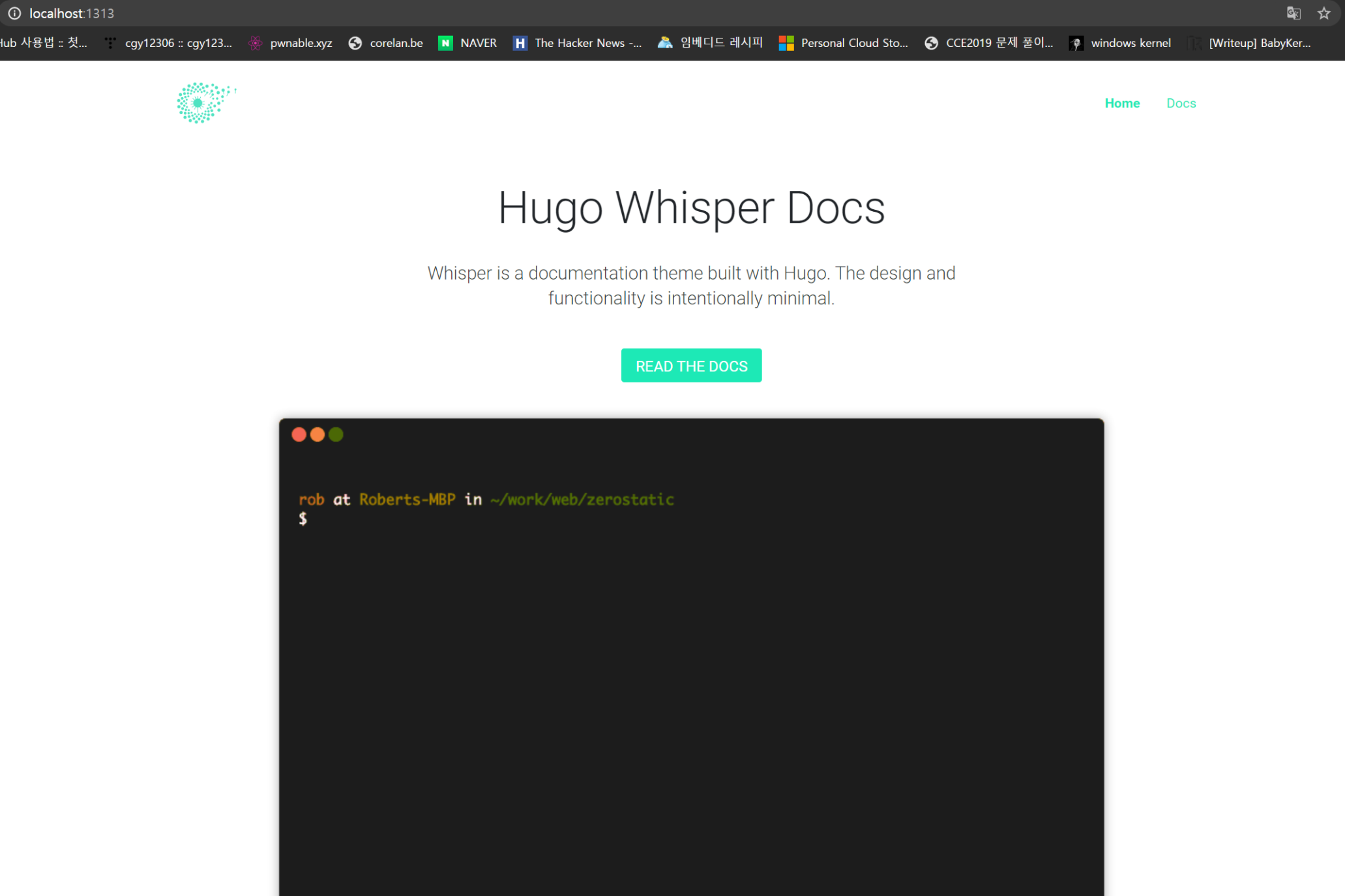Open the CCE2019 문제 풀이 bookmark

(x=988, y=43)
